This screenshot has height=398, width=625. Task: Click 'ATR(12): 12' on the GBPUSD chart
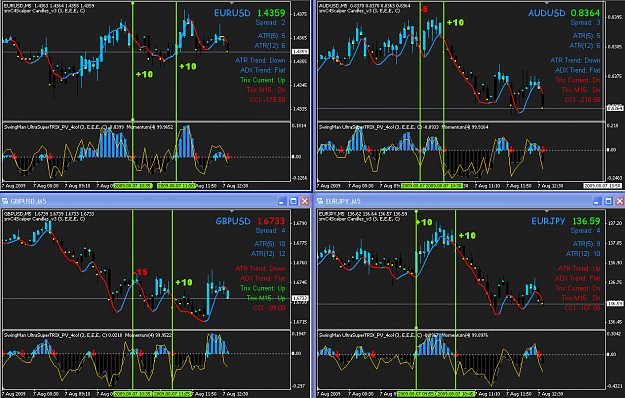[x=268, y=254]
